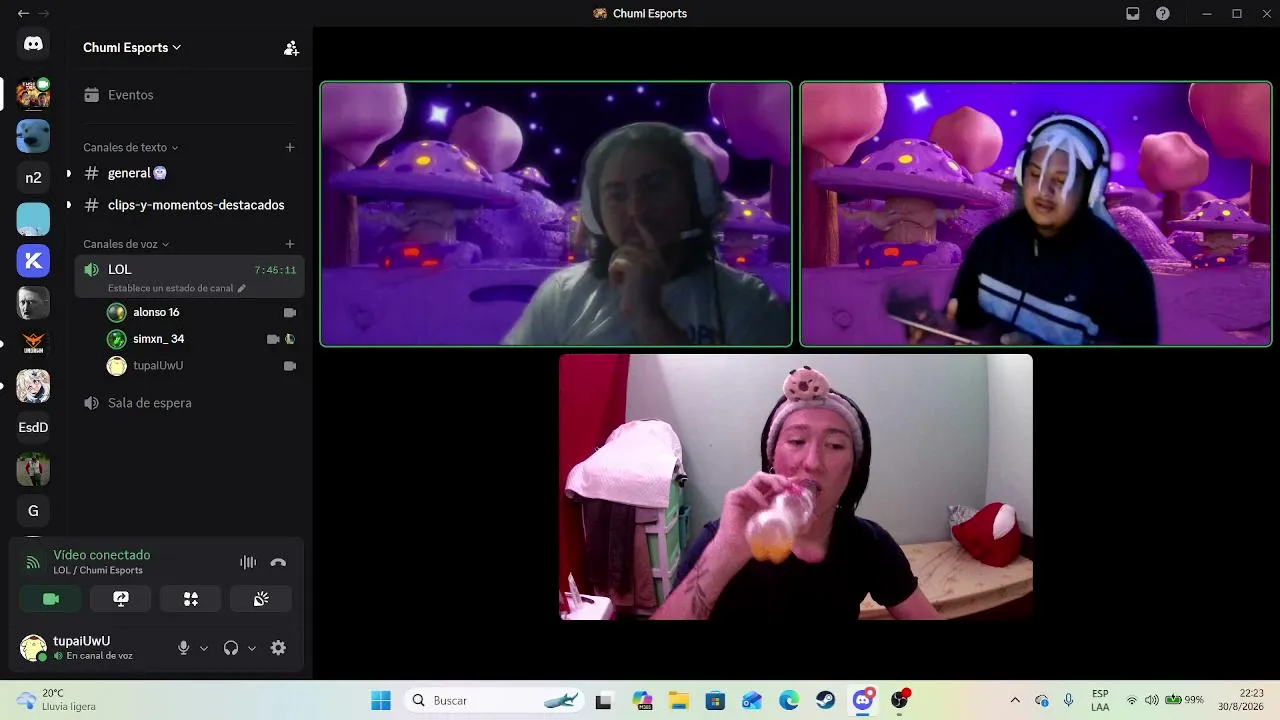The image size is (1280, 720).
Task: Open Discord direct messages home icon
Action: tap(33, 44)
